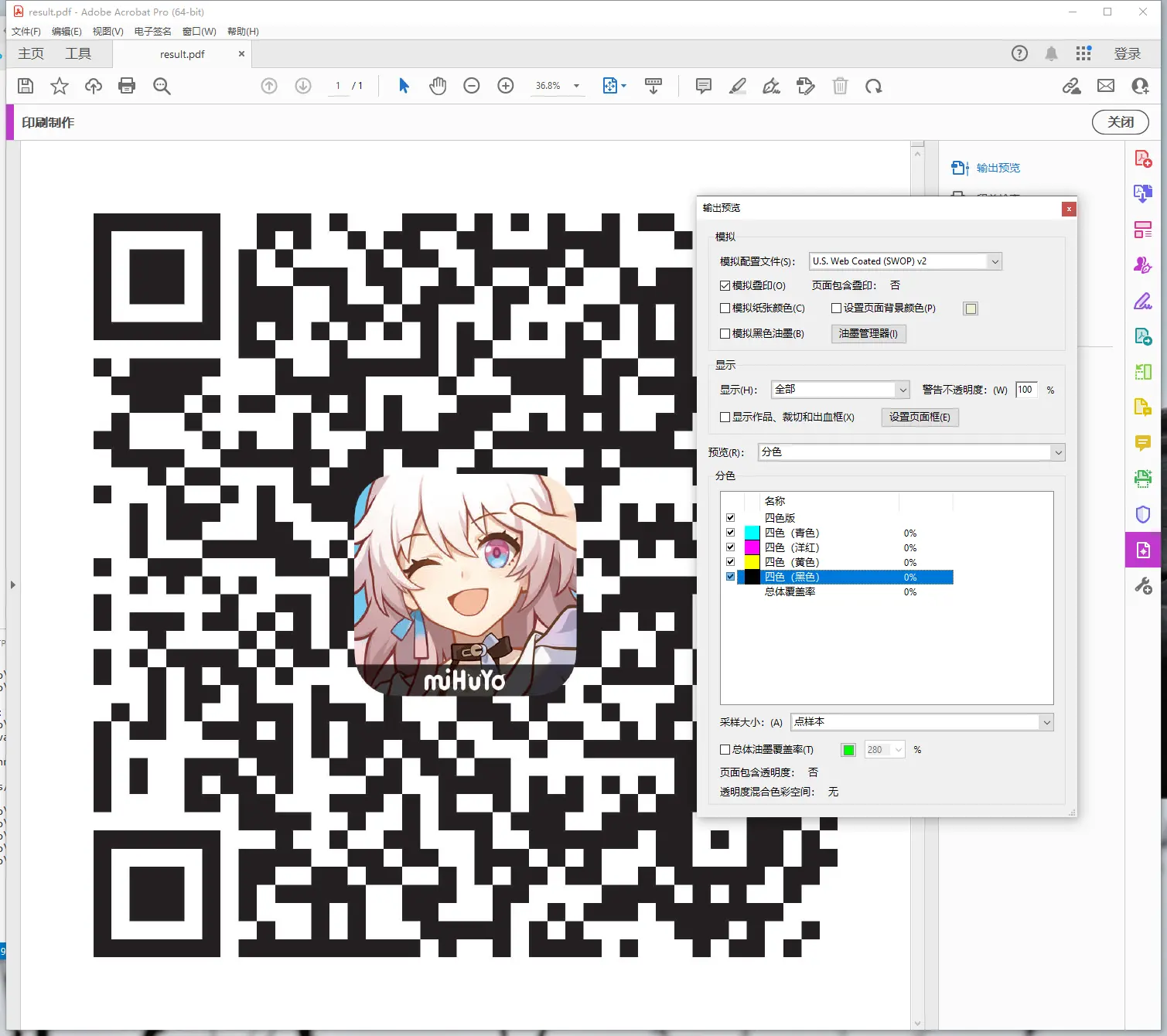The image size is (1167, 1036).
Task: Select the Hand pan tool
Action: coord(438,86)
